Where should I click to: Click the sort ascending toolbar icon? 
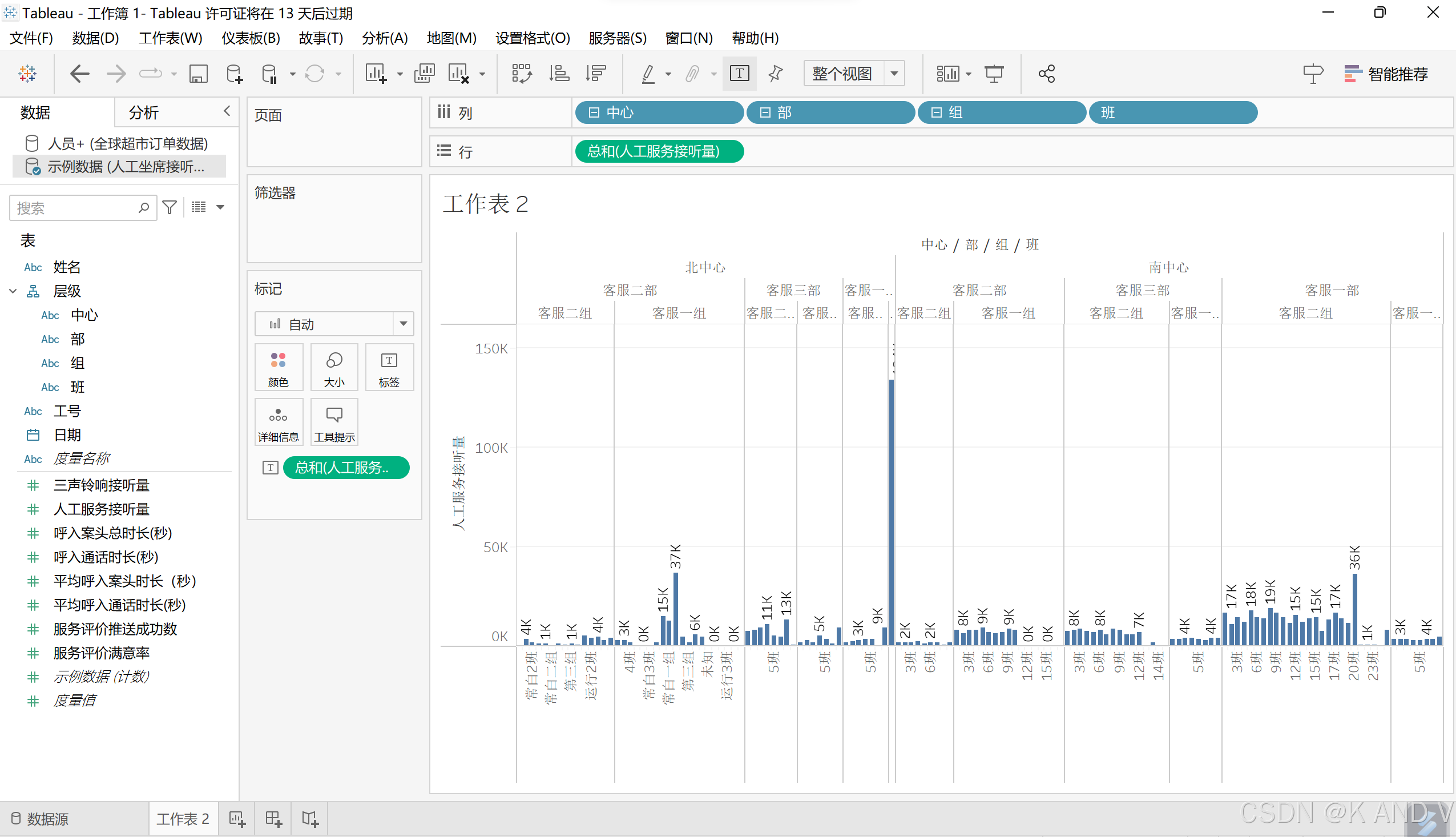click(559, 74)
